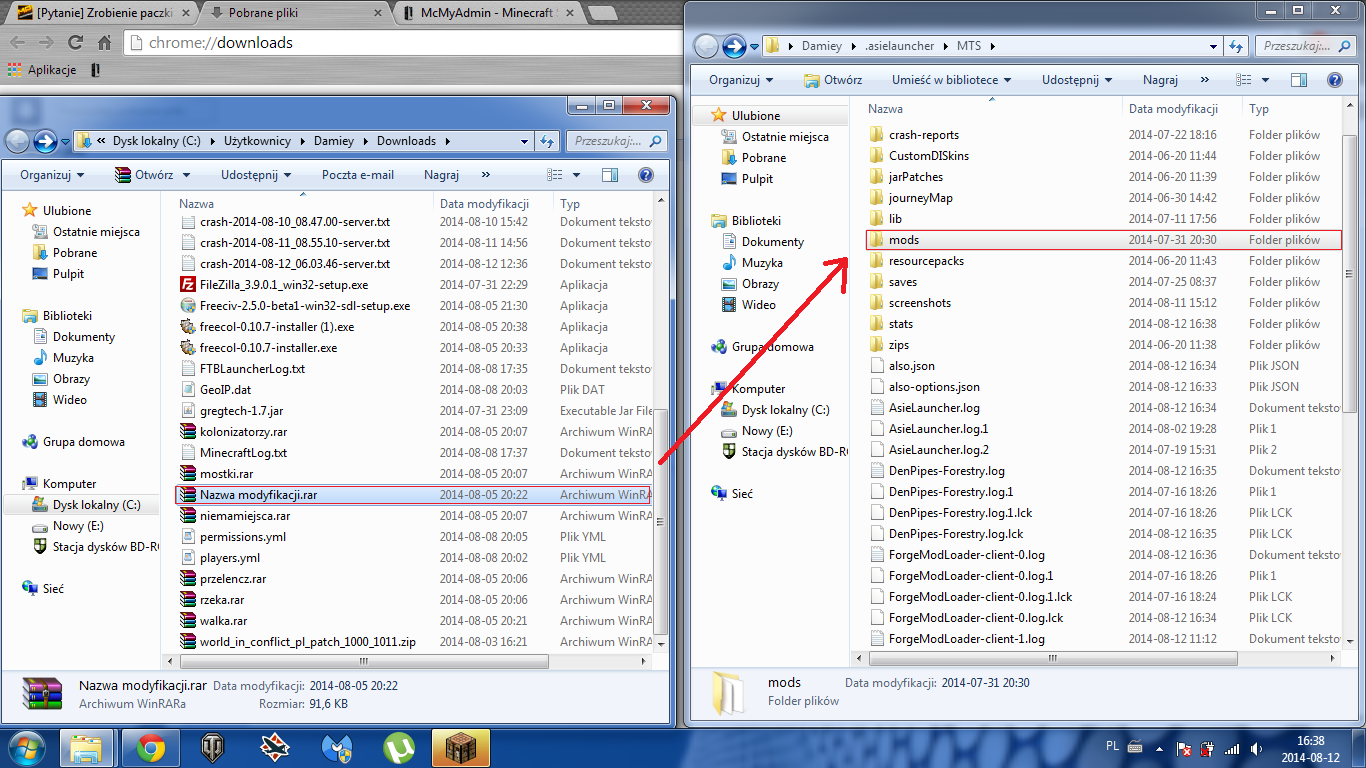Image resolution: width=1366 pixels, height=768 pixels.
Task: Open Chrome home page icon
Action: click(104, 43)
